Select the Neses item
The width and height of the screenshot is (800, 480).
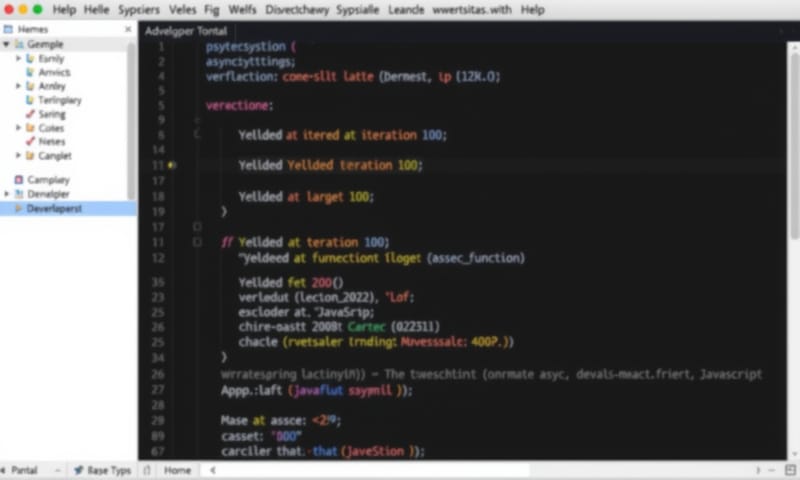pos(52,141)
